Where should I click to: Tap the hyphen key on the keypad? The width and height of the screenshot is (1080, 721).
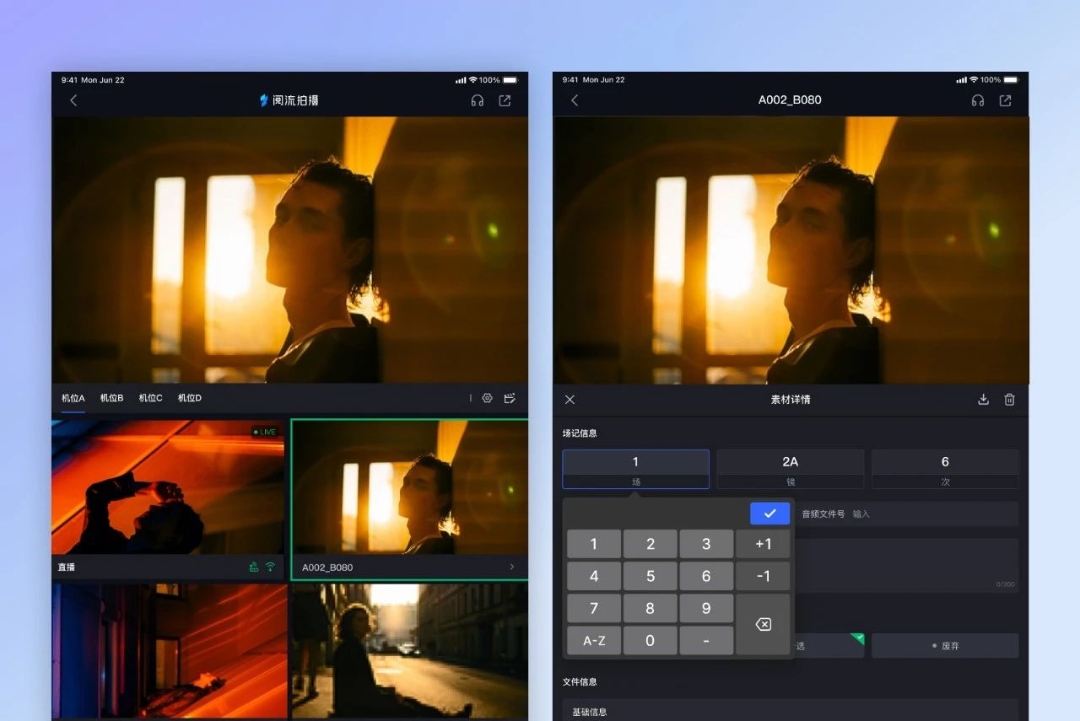coord(706,640)
